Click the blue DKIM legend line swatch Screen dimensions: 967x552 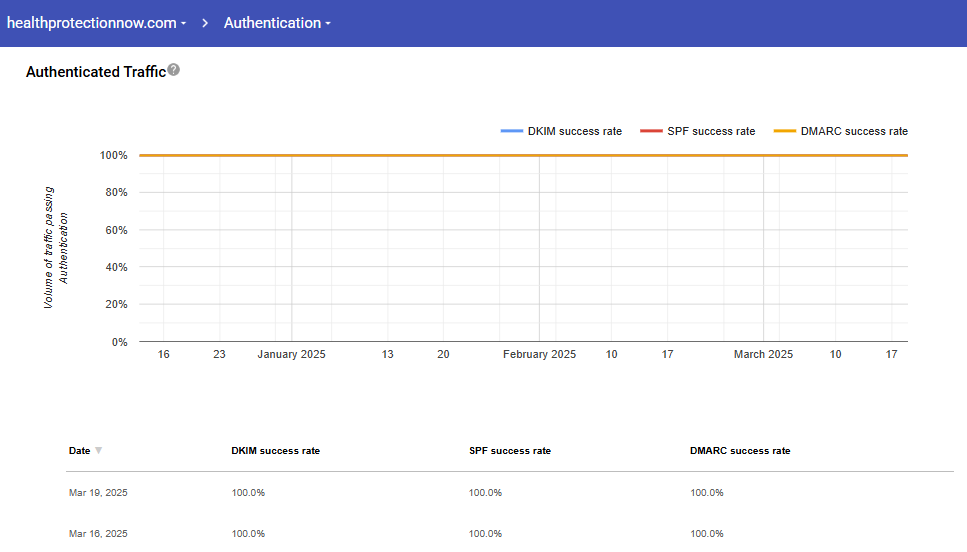511,131
